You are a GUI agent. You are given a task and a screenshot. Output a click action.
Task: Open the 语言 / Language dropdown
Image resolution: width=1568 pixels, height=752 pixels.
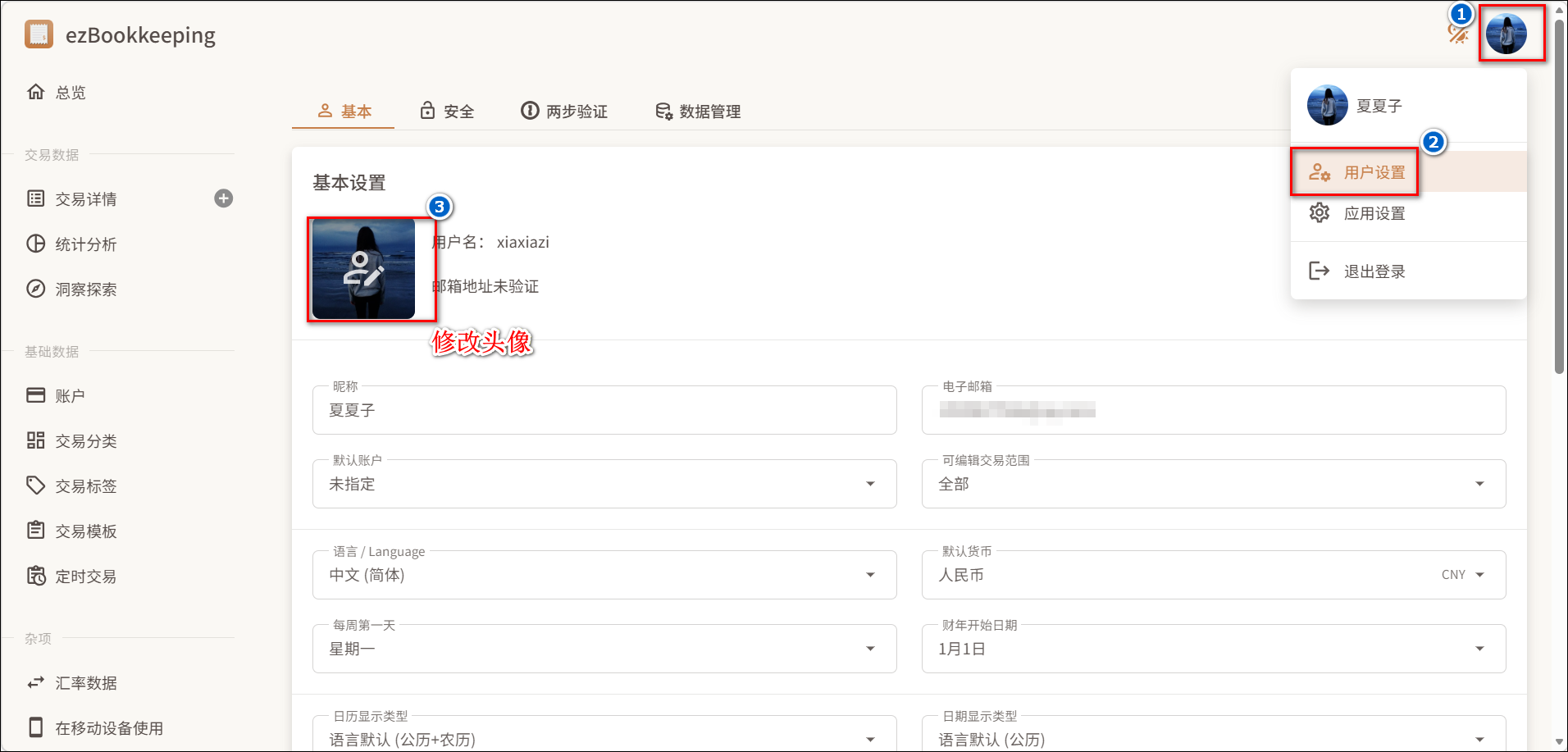[x=604, y=575]
